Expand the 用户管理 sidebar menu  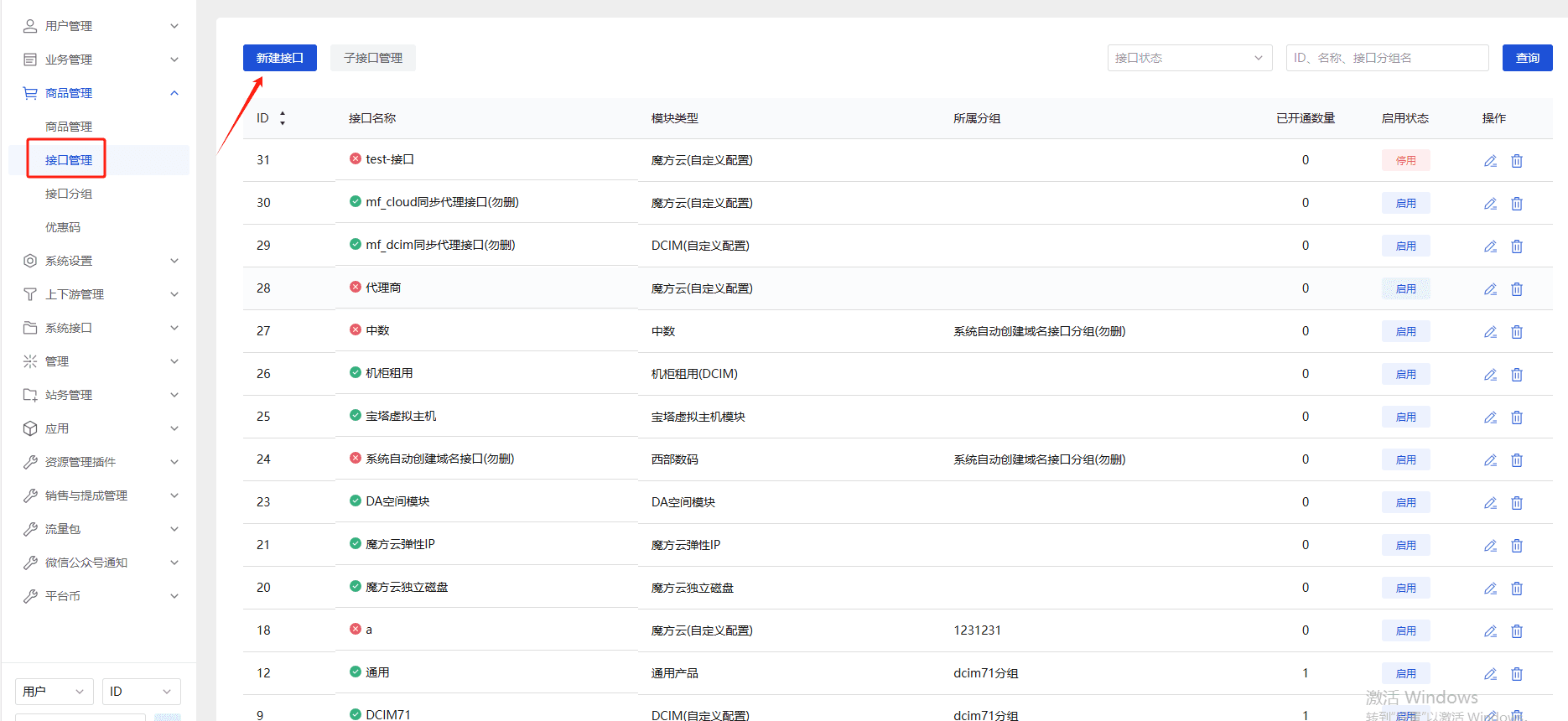tap(101, 26)
